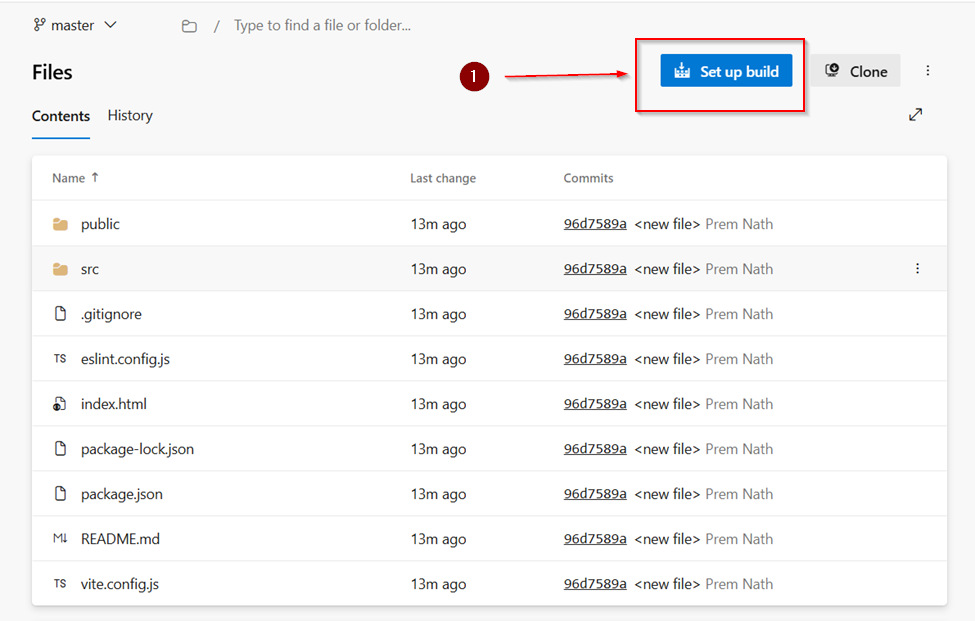Open package.json file
Screen dimensions: 975x621
click(x=122, y=494)
